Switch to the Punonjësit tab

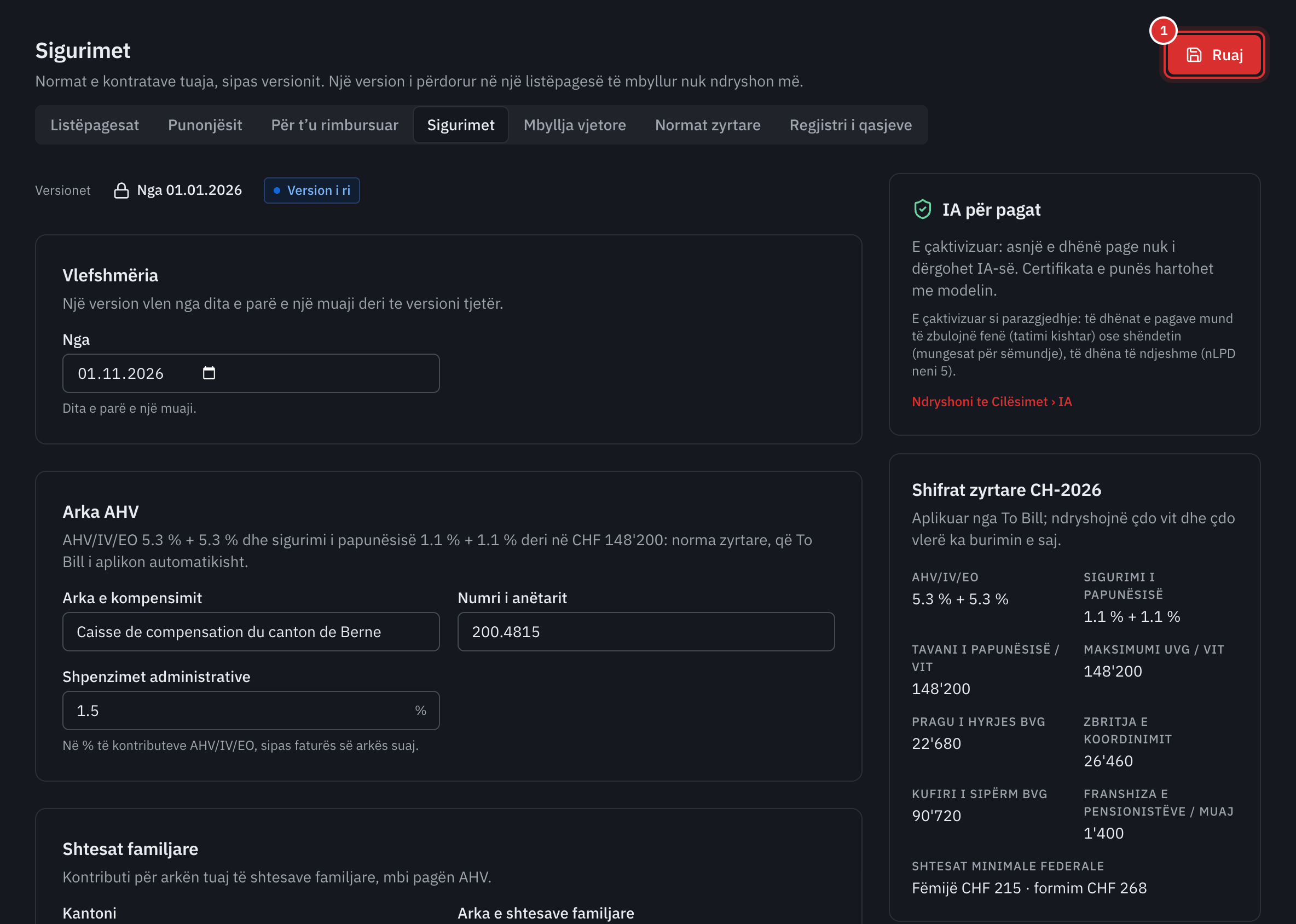pos(205,125)
